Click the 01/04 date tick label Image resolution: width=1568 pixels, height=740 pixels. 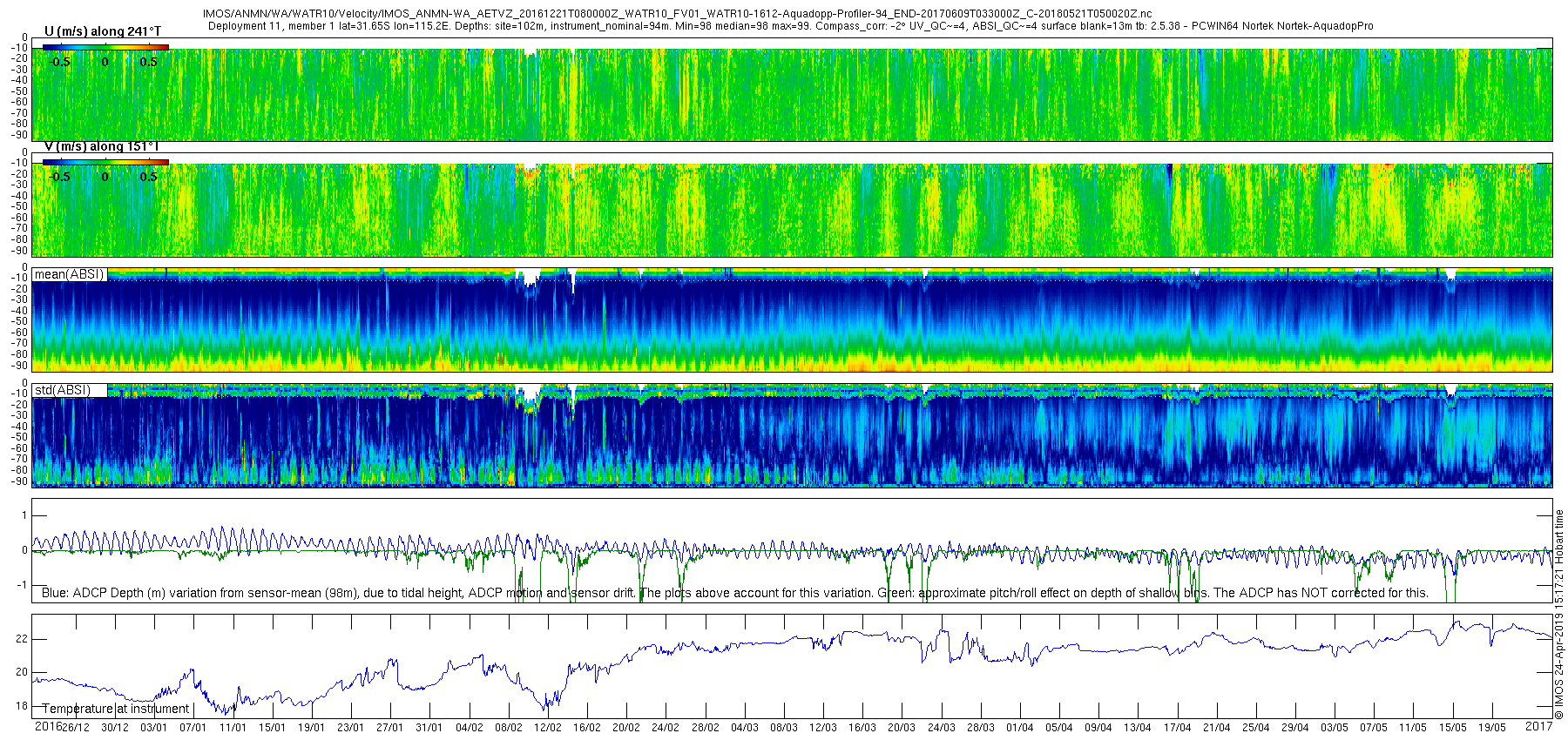point(1020,728)
